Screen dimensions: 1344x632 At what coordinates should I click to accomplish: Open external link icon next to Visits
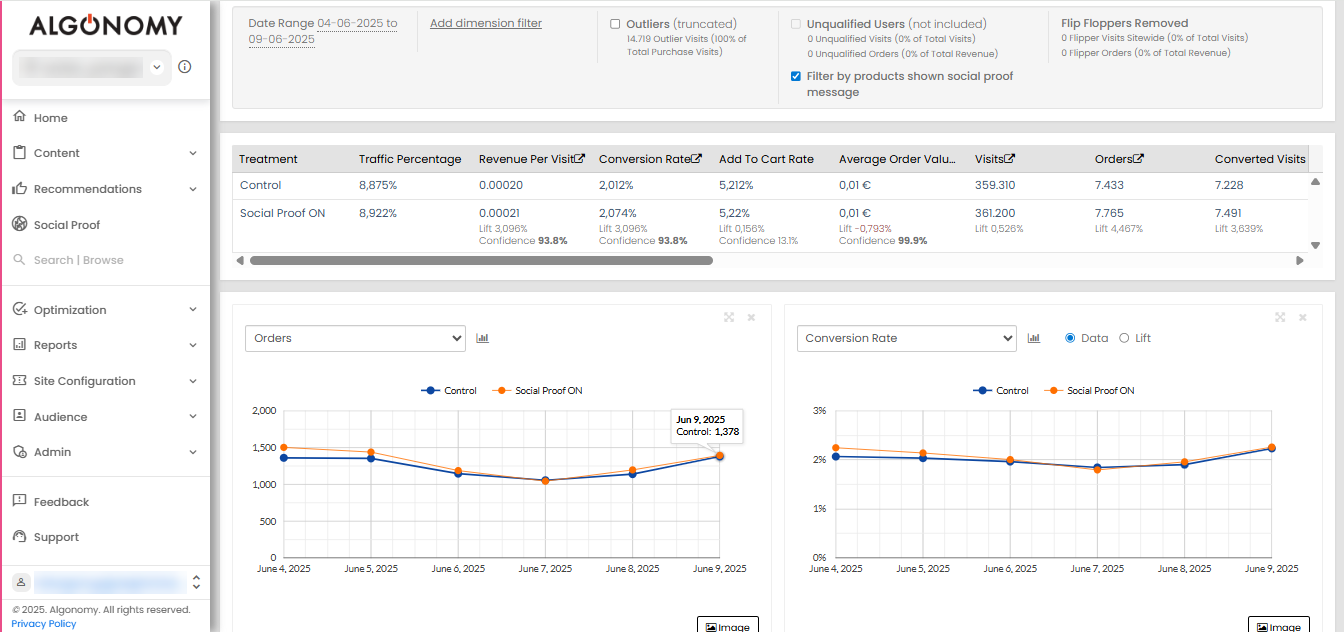coord(1010,159)
